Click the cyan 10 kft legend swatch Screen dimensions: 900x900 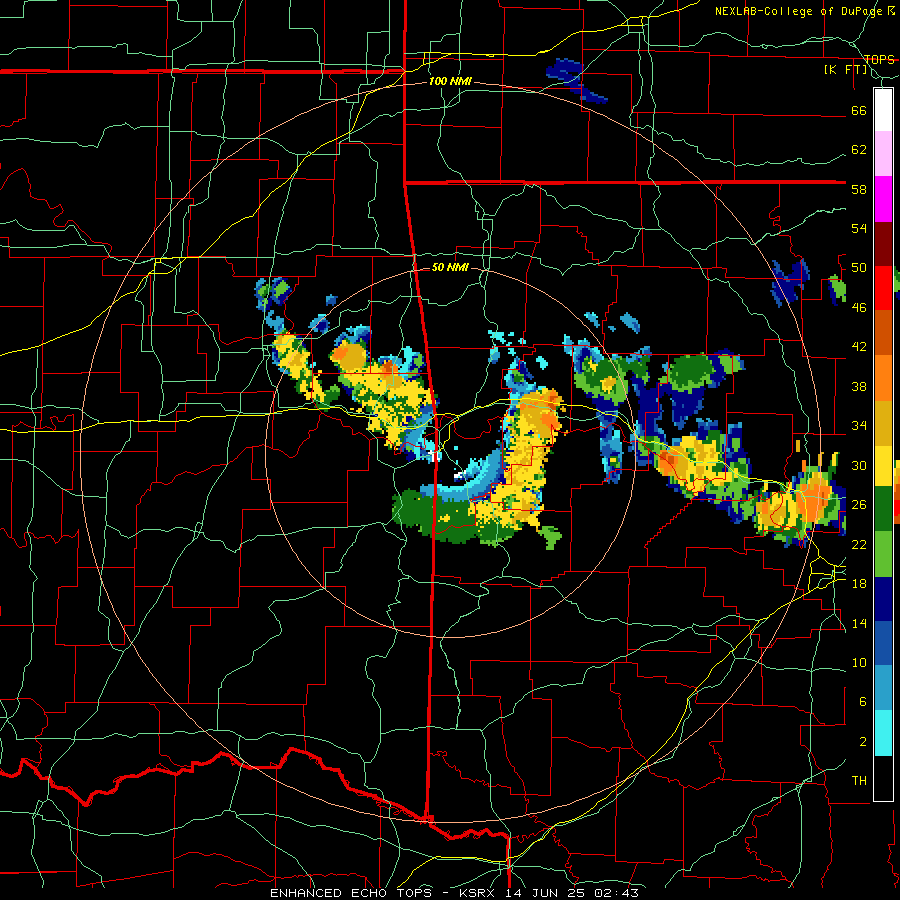pos(883,733)
